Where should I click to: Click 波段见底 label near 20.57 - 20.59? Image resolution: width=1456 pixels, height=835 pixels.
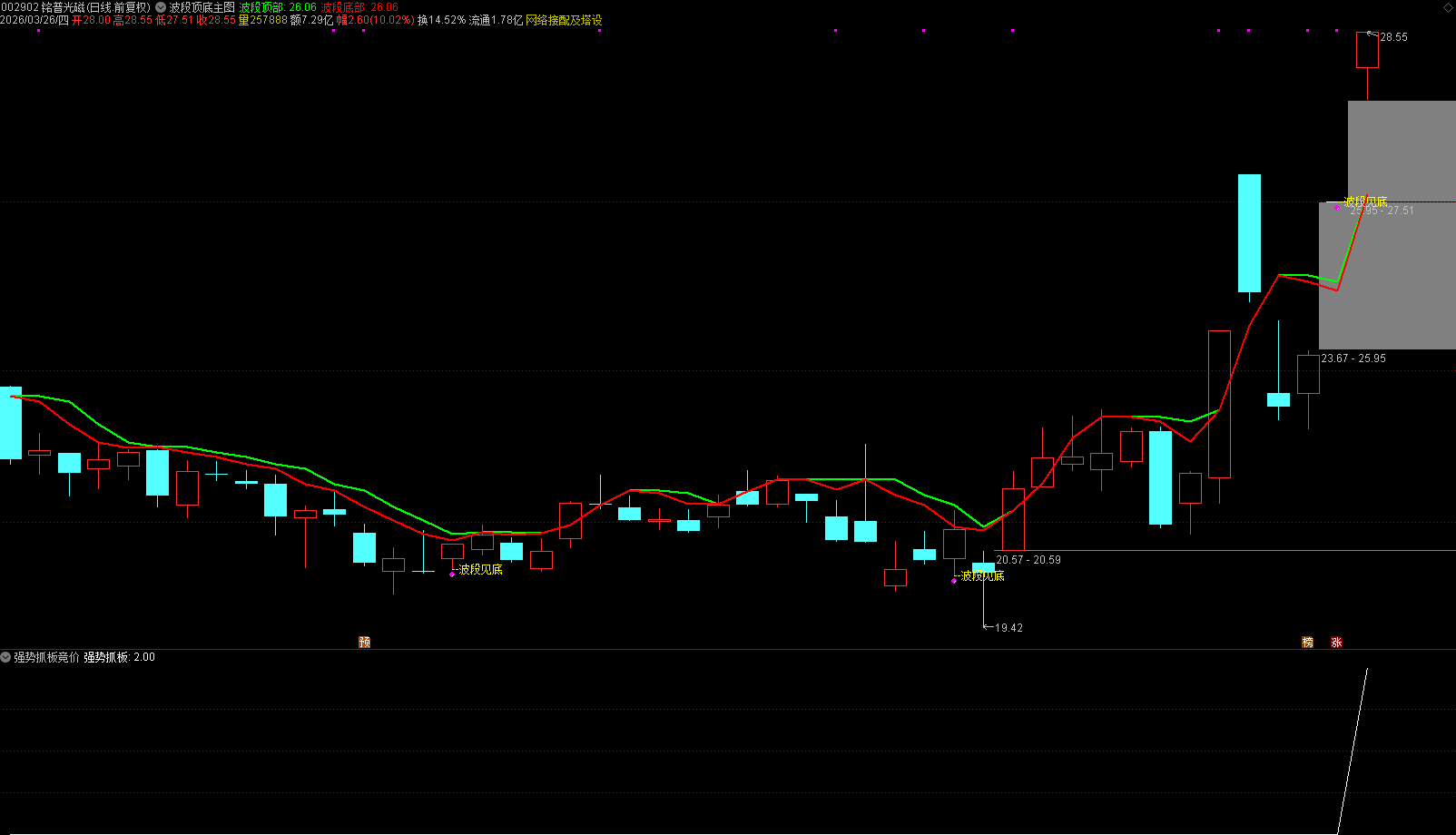[x=982, y=575]
